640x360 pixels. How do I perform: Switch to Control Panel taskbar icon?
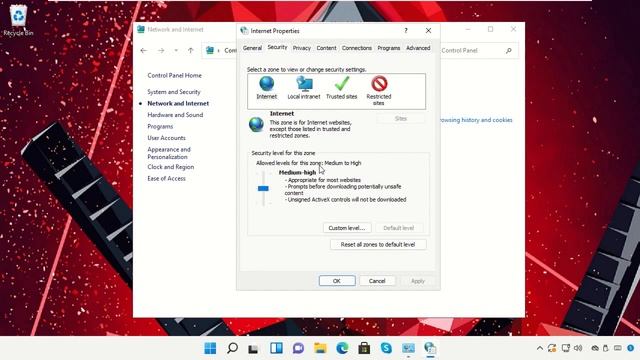pos(408,348)
